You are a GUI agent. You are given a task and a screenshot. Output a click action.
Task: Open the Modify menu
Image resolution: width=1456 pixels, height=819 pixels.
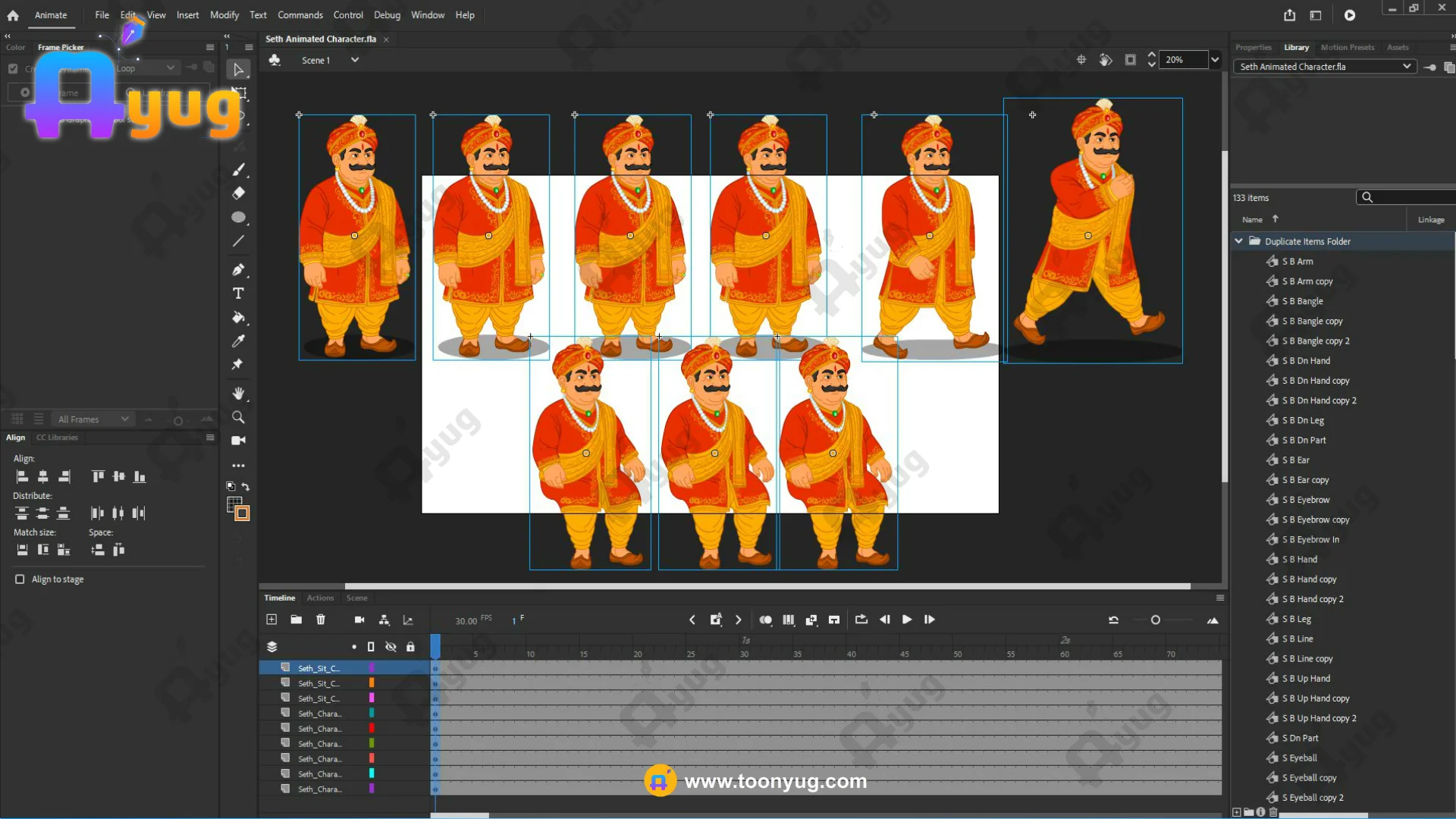pos(224,14)
